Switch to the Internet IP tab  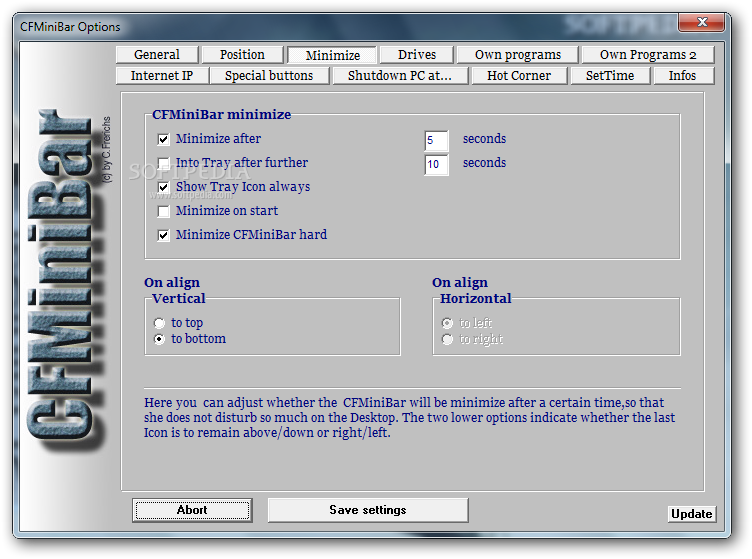[x=162, y=76]
